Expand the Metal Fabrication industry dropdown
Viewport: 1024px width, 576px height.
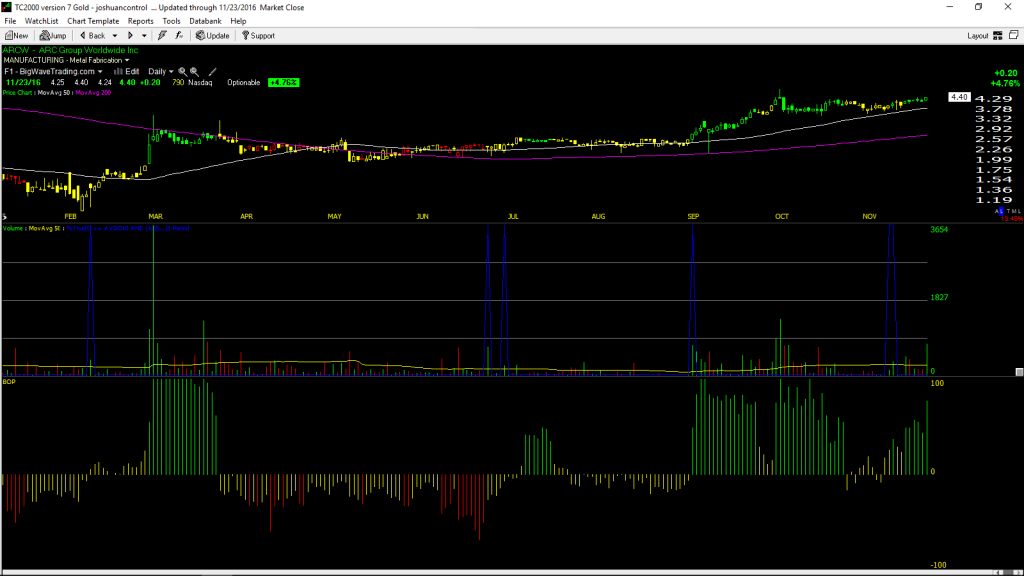coord(127,61)
